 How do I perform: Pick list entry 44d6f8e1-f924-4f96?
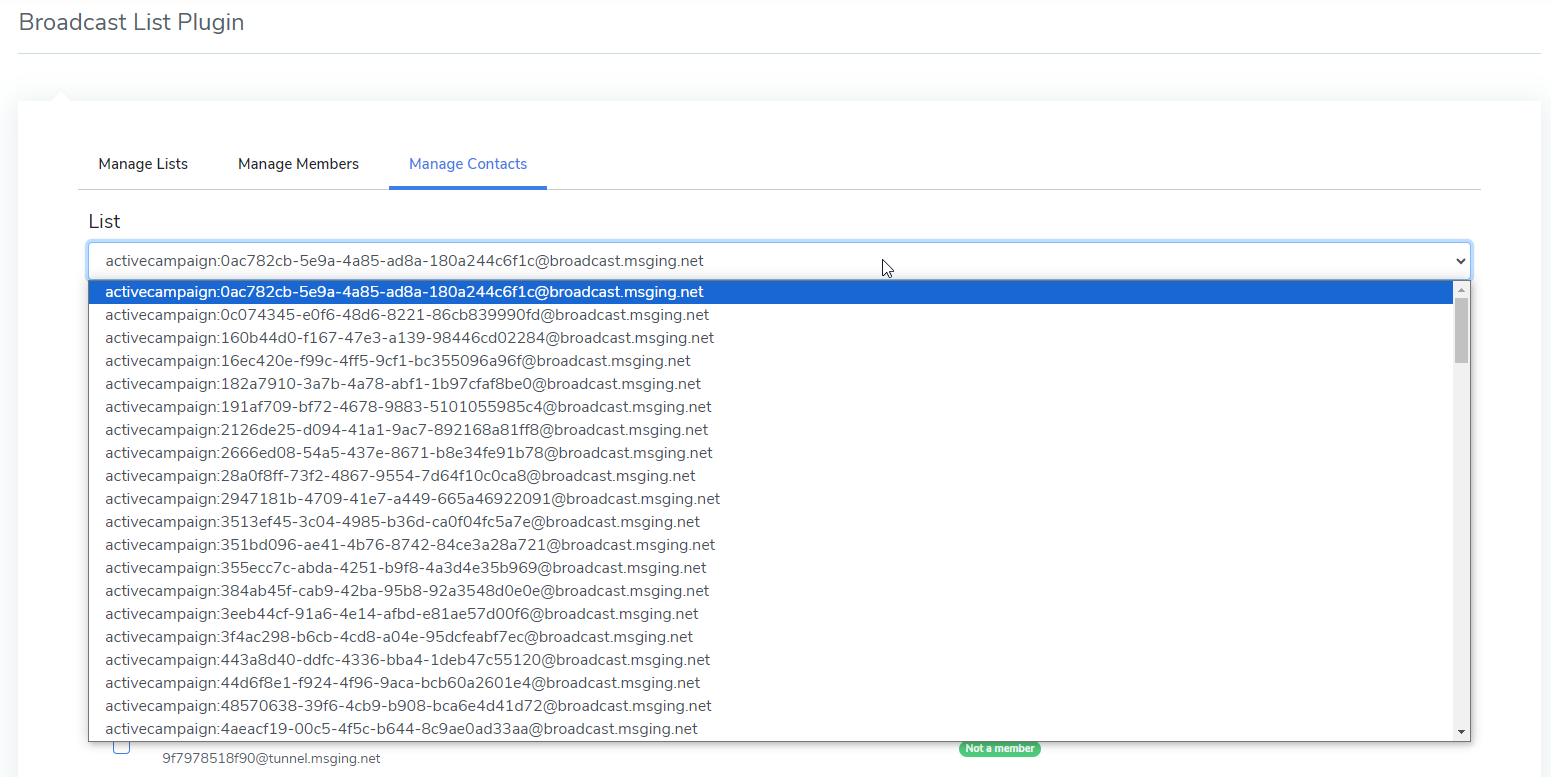pos(770,683)
